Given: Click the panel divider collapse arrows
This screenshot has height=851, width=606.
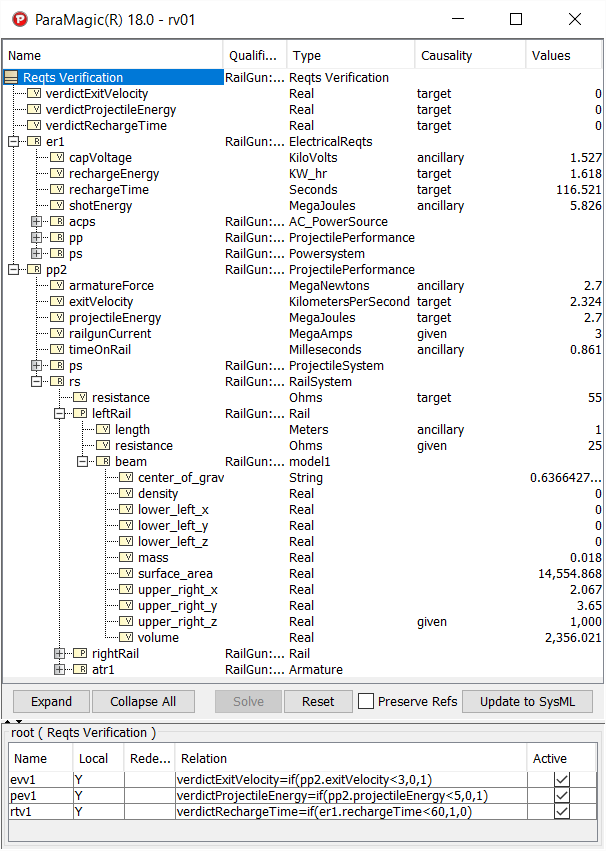Looking at the screenshot, I should (14, 721).
